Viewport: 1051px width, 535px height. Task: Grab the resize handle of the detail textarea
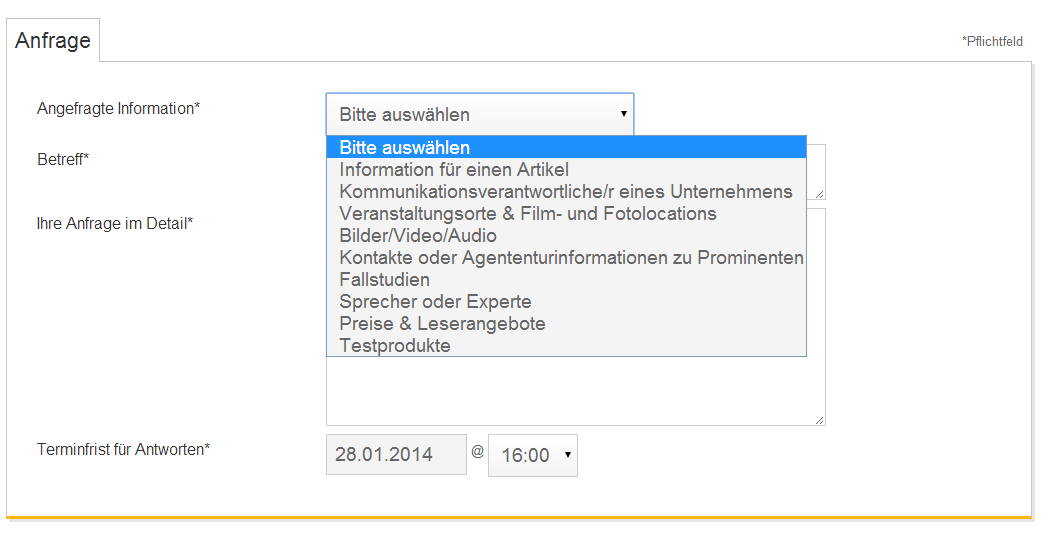pos(820,420)
